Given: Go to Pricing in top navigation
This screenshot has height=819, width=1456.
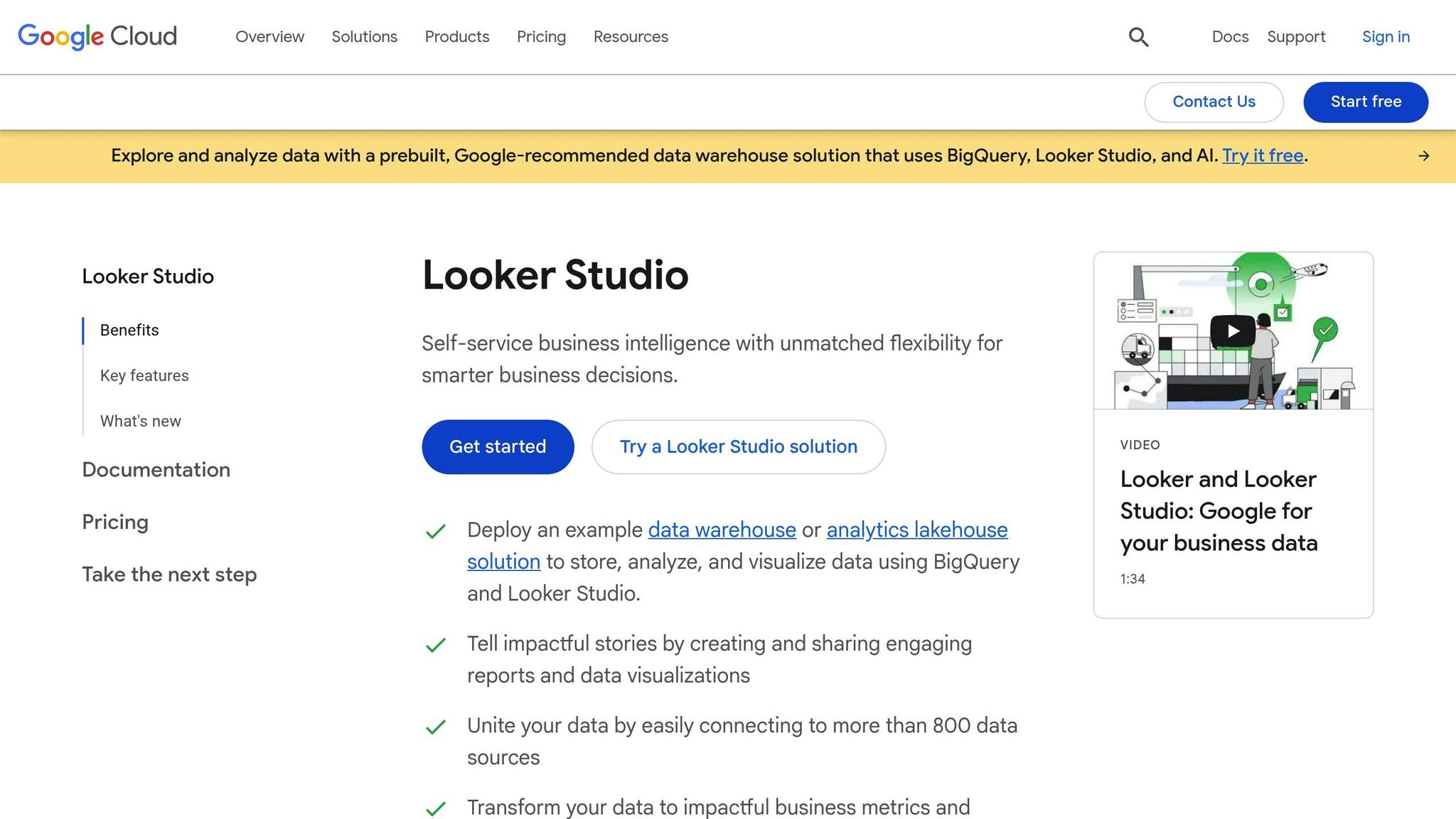Looking at the screenshot, I should 541,37.
